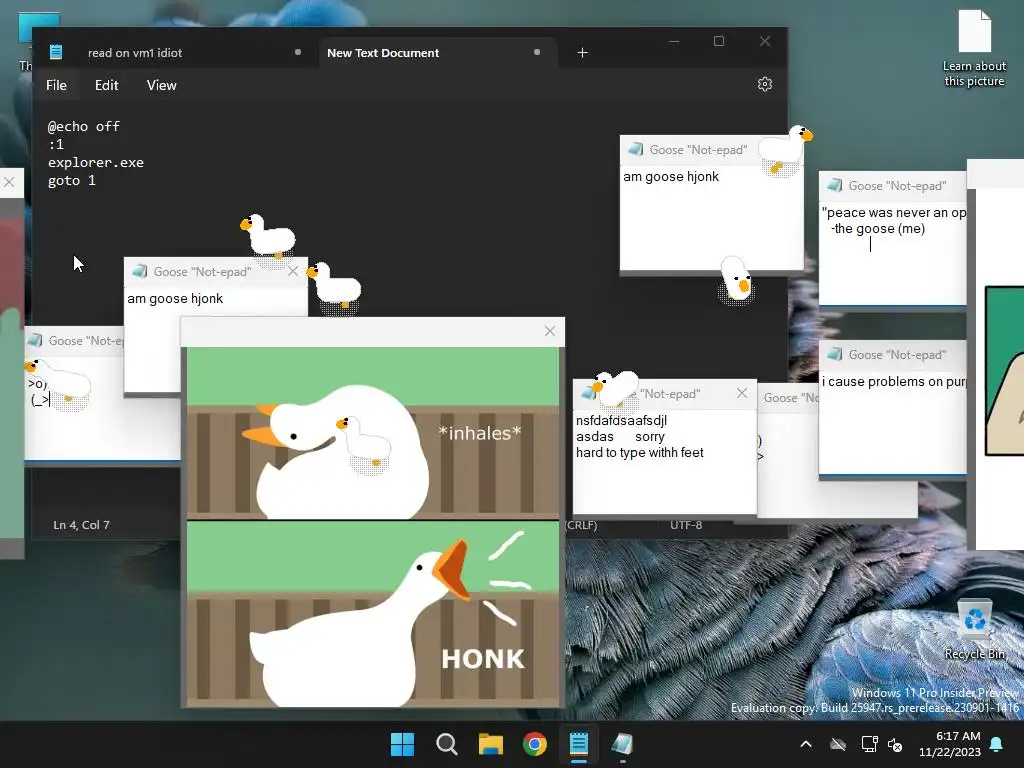Screen dimensions: 1024x768
Task: Close the 'hard to type withh feet' Not-epad
Action: click(742, 393)
